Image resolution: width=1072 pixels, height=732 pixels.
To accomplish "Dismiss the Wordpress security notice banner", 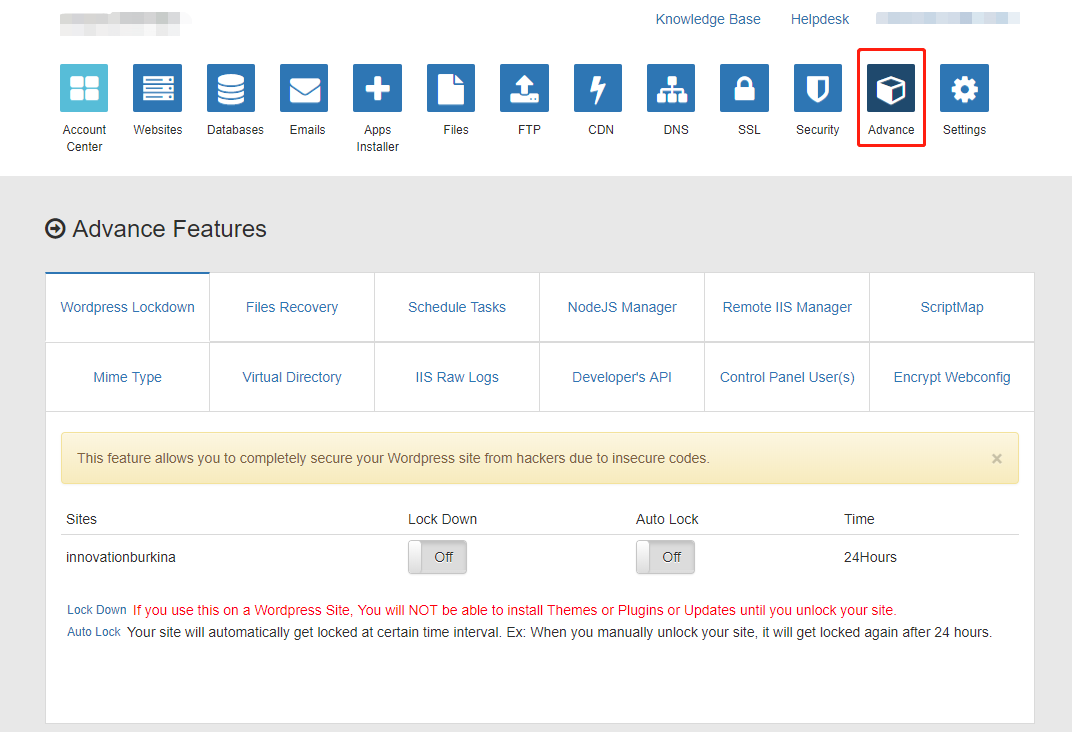I will (x=996, y=459).
